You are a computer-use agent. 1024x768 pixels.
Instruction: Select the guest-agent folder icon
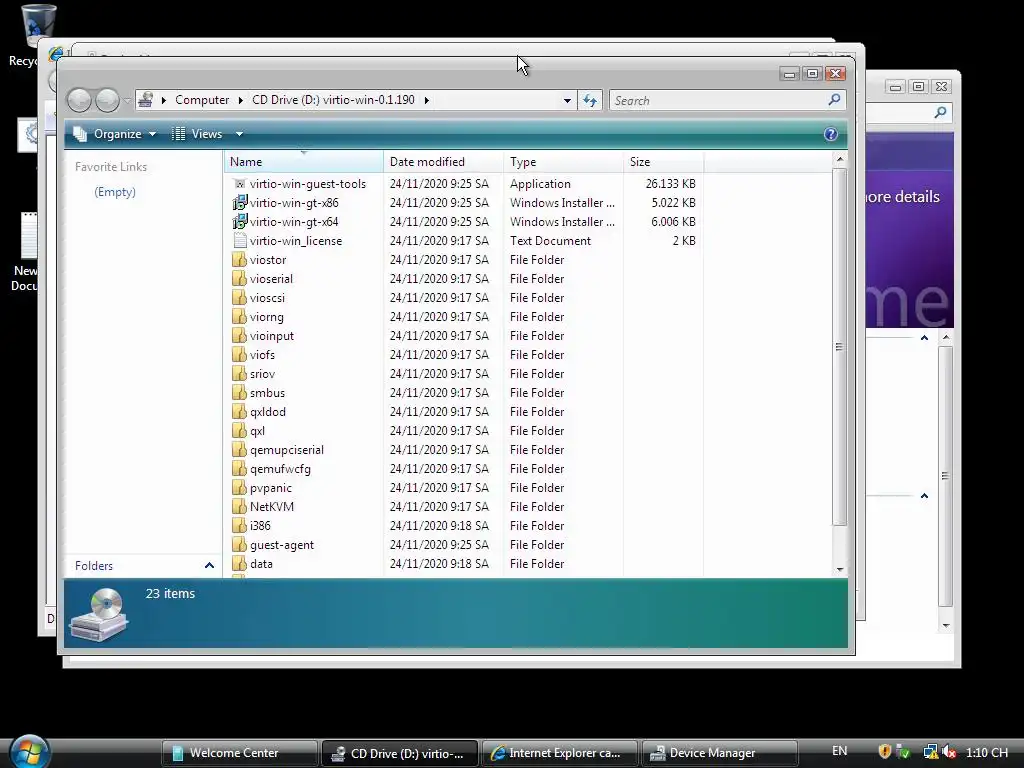click(240, 544)
